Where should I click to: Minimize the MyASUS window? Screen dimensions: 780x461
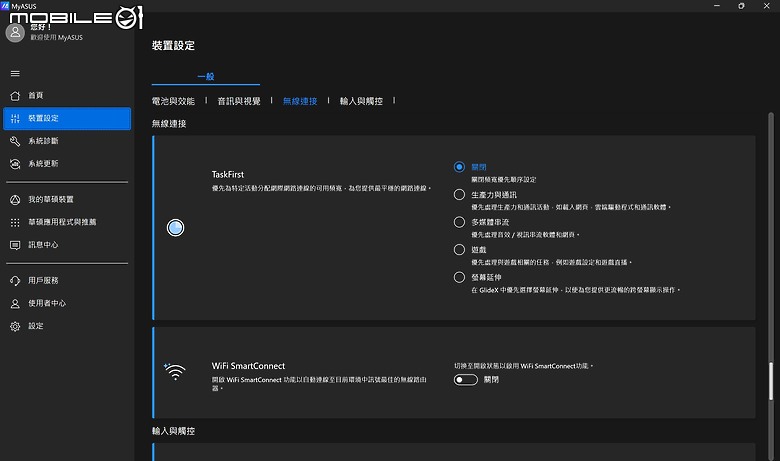[x=717, y=6]
